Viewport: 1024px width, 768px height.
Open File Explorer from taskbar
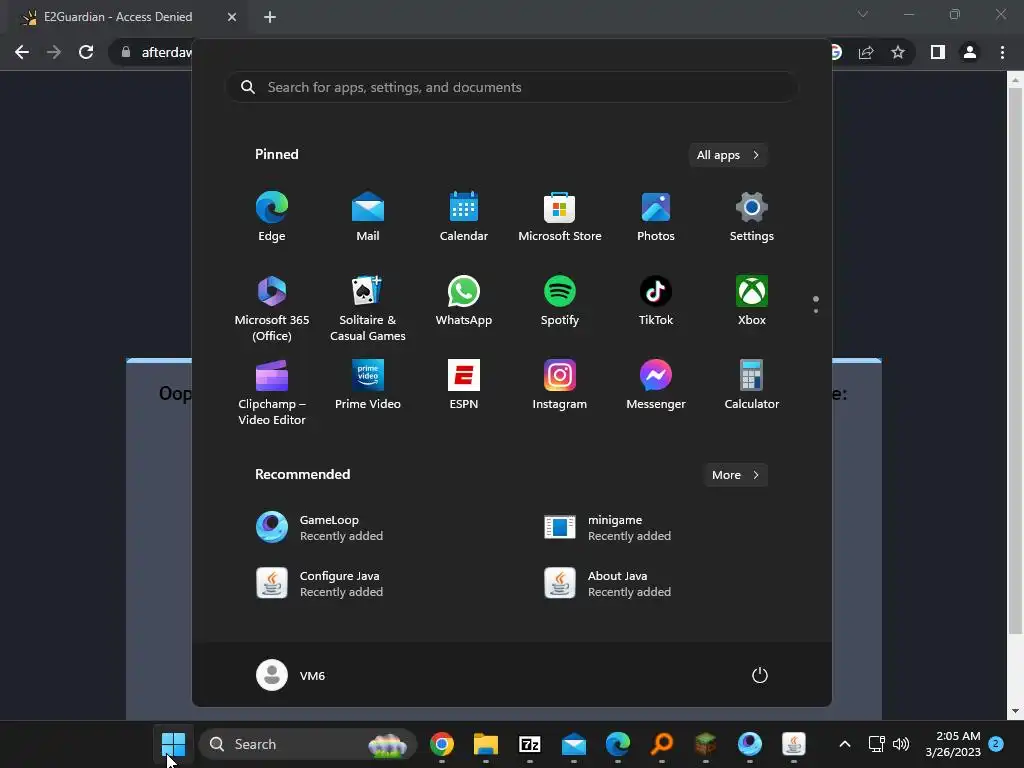pyautogui.click(x=486, y=744)
